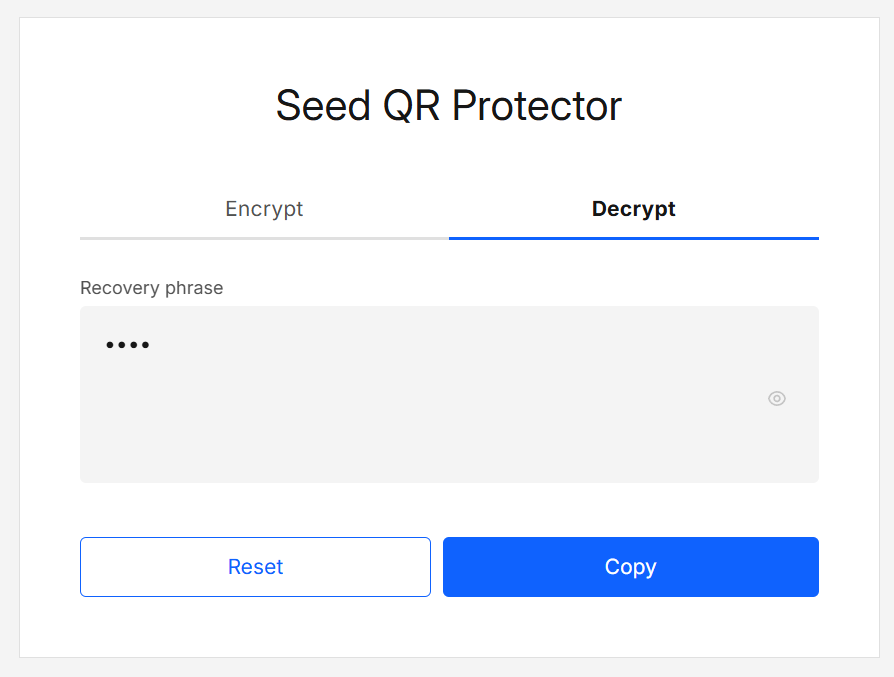This screenshot has height=677, width=894.
Task: Switch to the Encrypt tab
Action: [264, 209]
